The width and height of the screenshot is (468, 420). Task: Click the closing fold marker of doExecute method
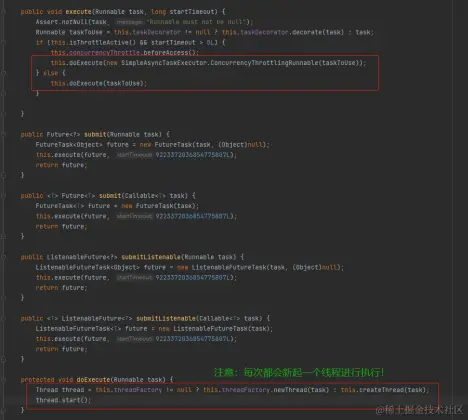coord(3,410)
